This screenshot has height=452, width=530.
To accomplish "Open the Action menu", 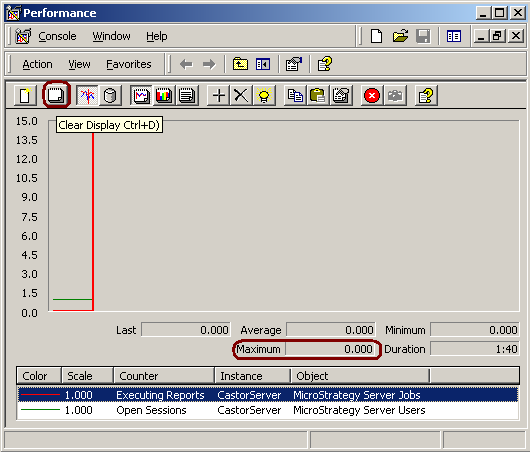I will coord(37,64).
